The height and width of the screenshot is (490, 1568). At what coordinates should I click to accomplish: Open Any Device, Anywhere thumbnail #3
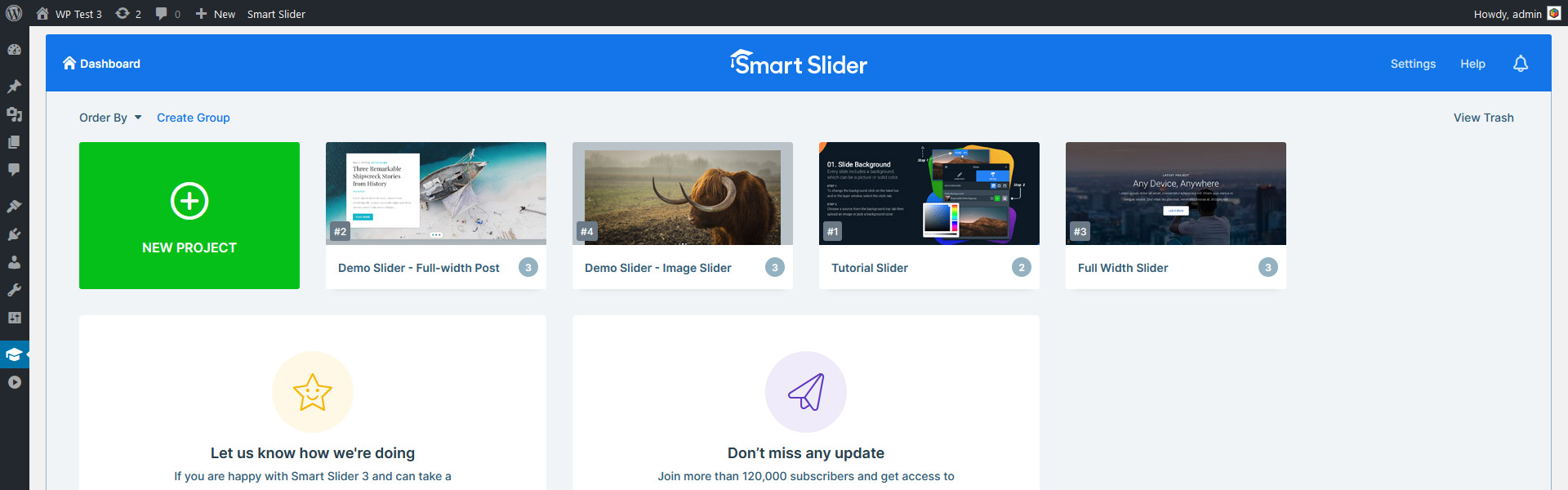point(1176,194)
